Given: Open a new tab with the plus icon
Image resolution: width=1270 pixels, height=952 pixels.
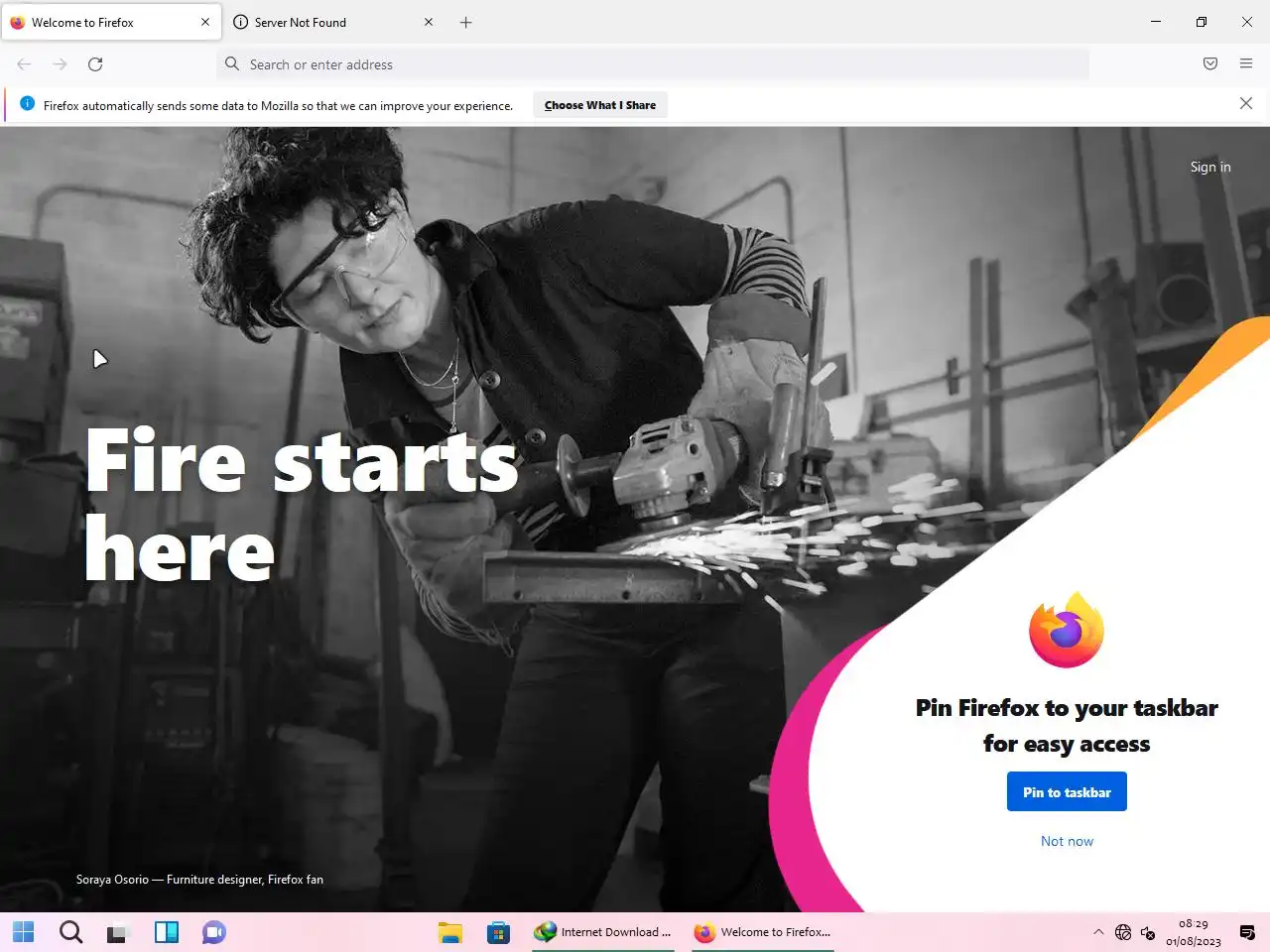Looking at the screenshot, I should pyautogui.click(x=466, y=22).
